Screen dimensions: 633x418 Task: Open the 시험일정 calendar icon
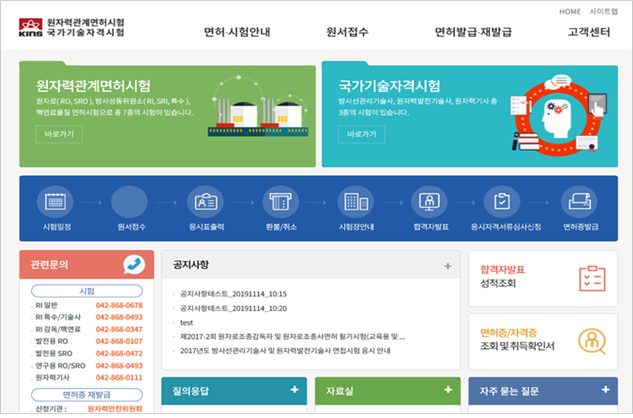coord(55,201)
